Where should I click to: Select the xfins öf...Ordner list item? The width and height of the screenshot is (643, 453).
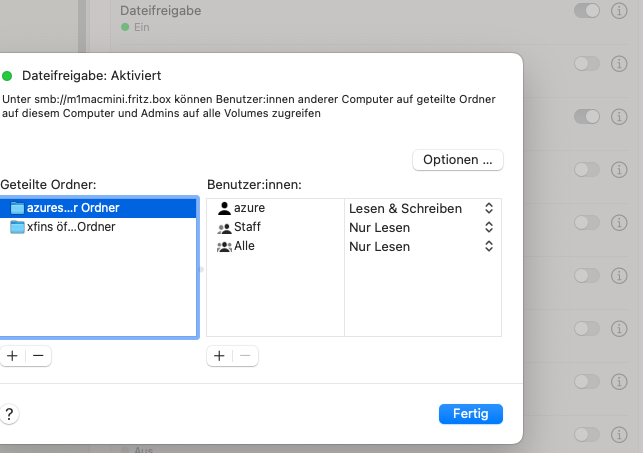coord(71,227)
